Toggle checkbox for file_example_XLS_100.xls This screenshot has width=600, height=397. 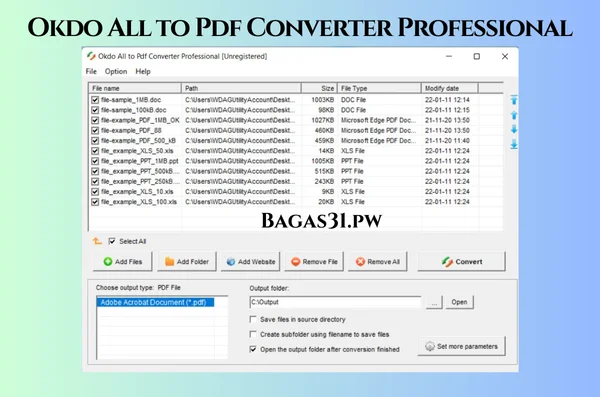pyautogui.click(x=95, y=202)
